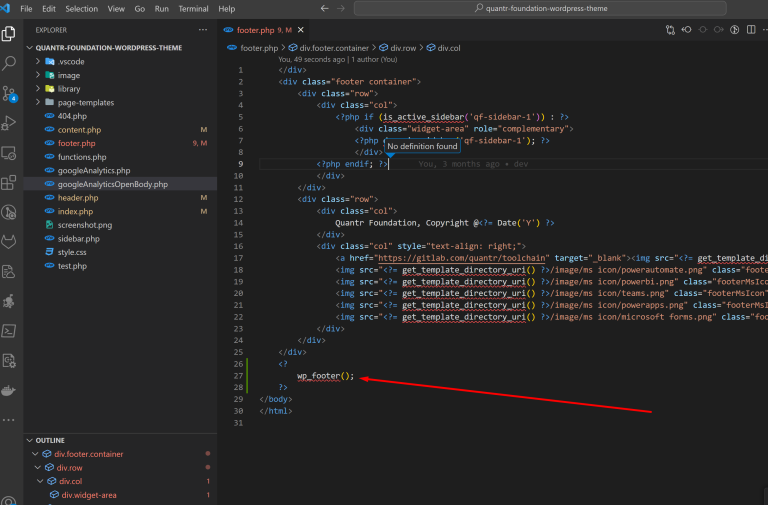Click the gitlab.com toolchain link in code

coord(461,258)
